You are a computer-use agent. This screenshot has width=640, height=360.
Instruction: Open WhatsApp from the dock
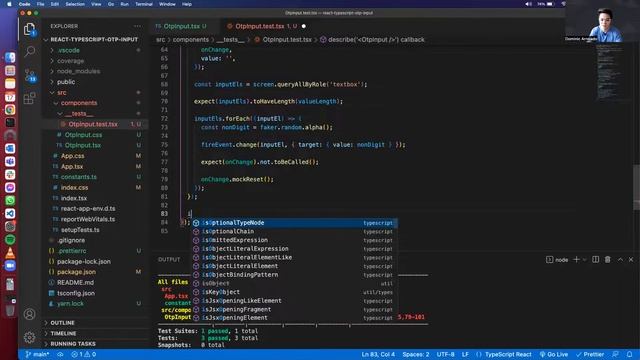pyautogui.click(x=10, y=200)
